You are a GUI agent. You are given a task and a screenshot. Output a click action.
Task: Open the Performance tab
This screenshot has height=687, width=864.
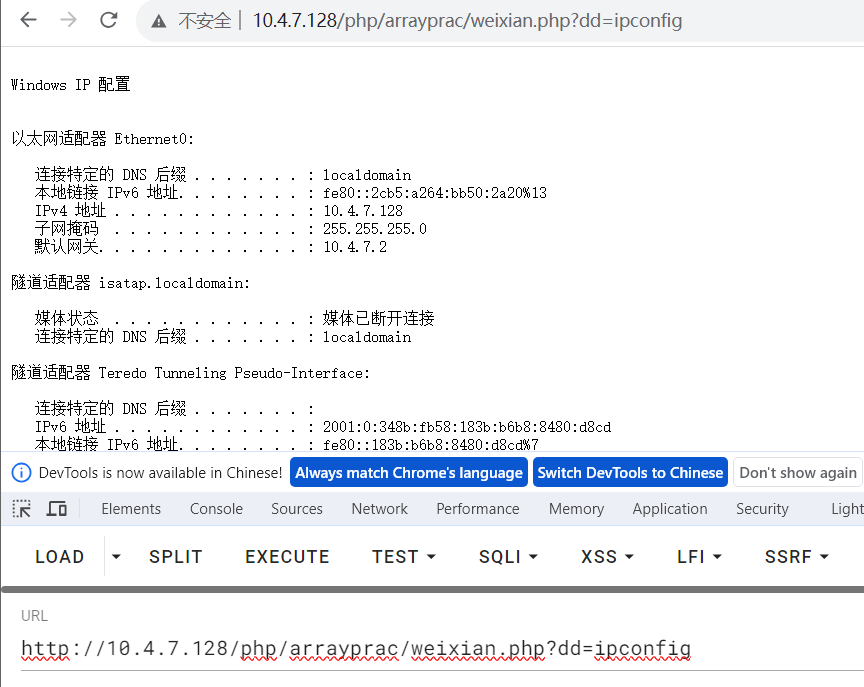[478, 509]
